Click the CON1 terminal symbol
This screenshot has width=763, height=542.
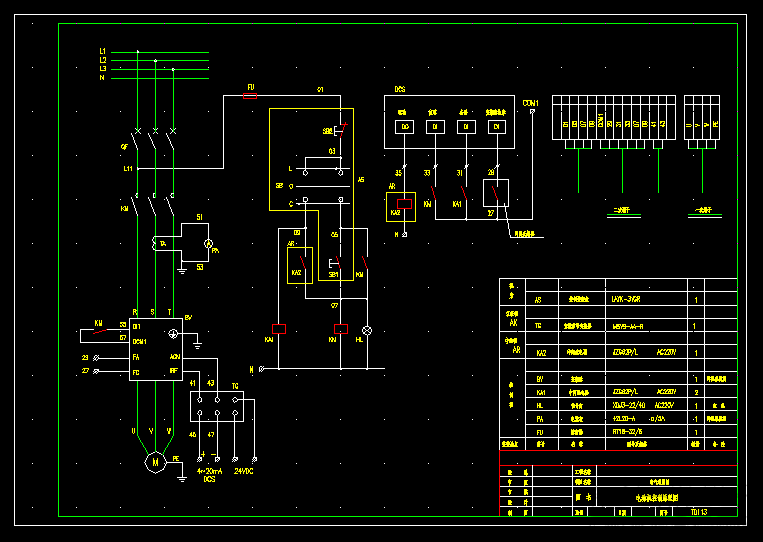click(x=532, y=111)
